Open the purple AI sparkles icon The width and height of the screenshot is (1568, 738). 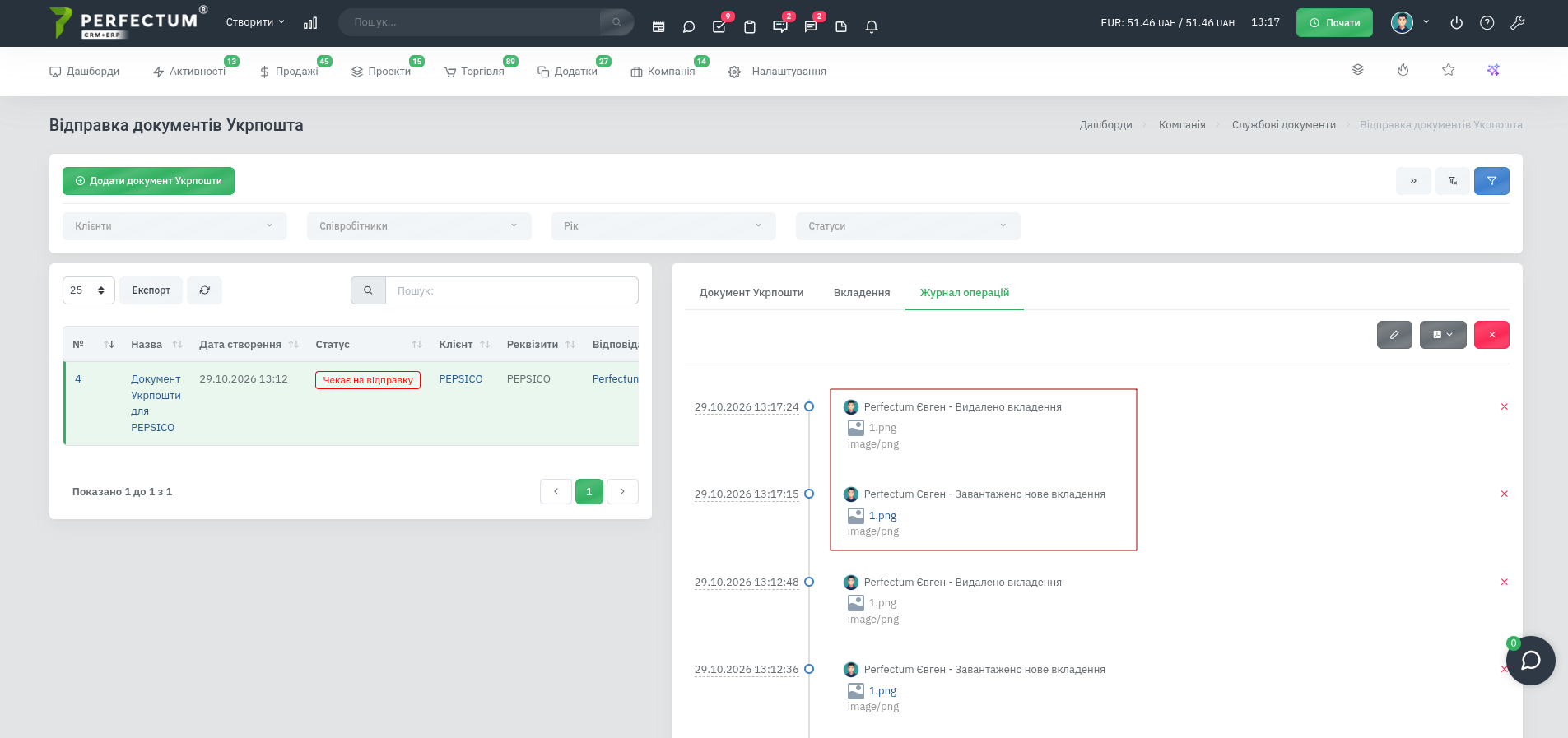coord(1493,70)
